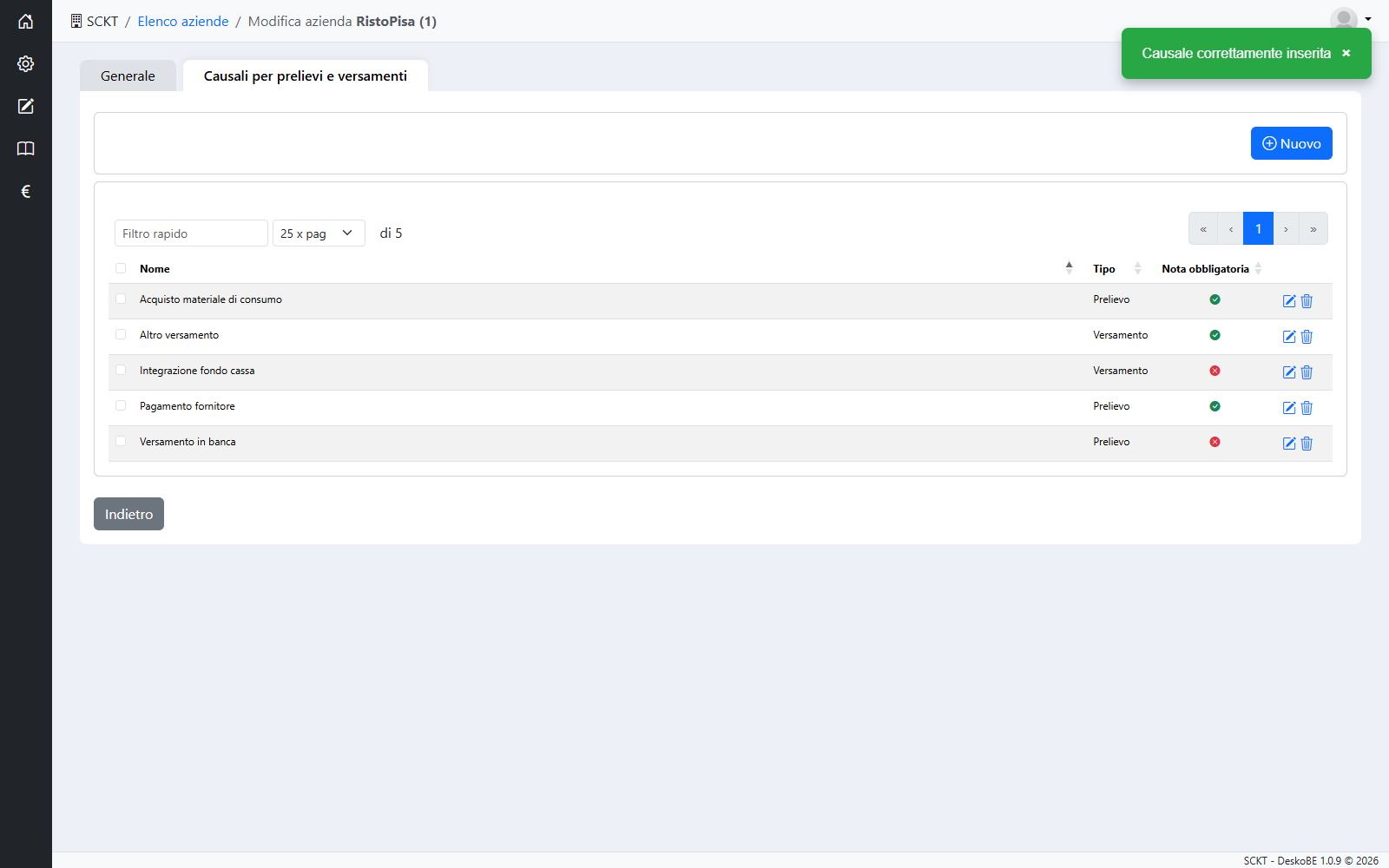Delete the Acquisto materiale di consumo row
Viewport: 1389px width, 868px height.
coord(1307,301)
